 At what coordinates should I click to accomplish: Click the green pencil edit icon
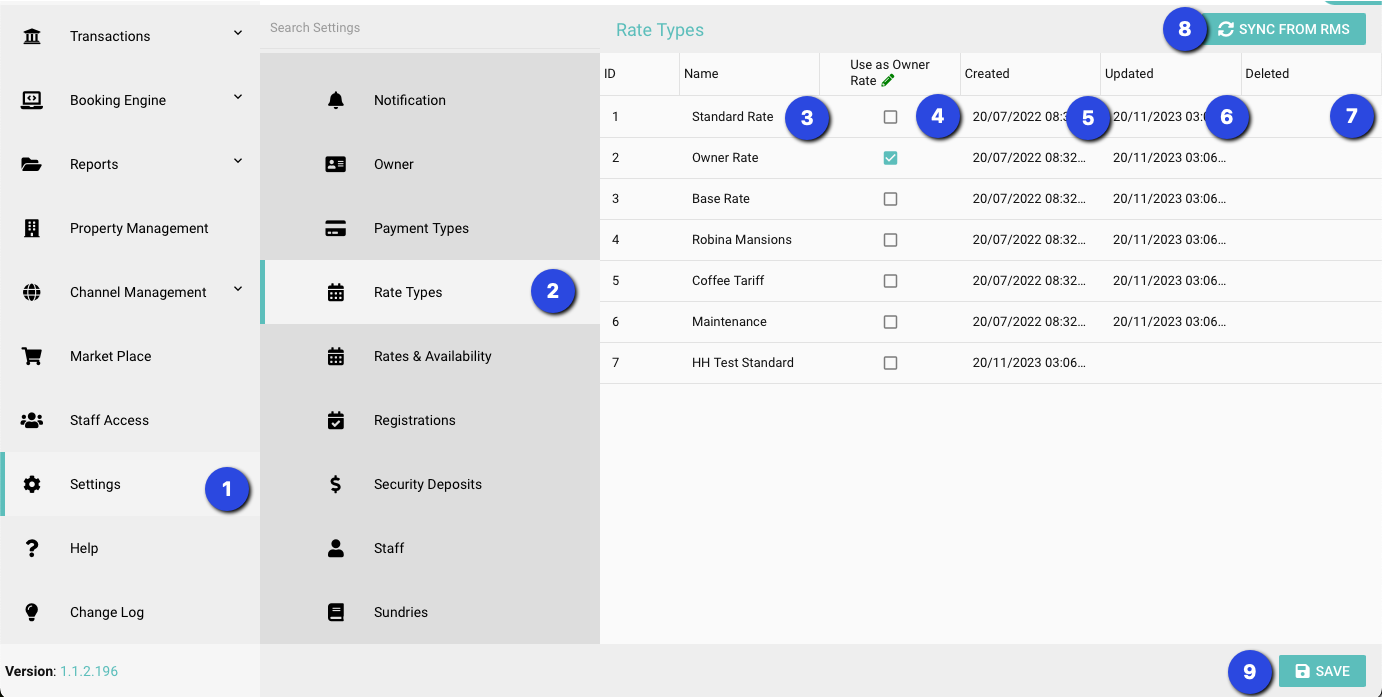(x=888, y=81)
